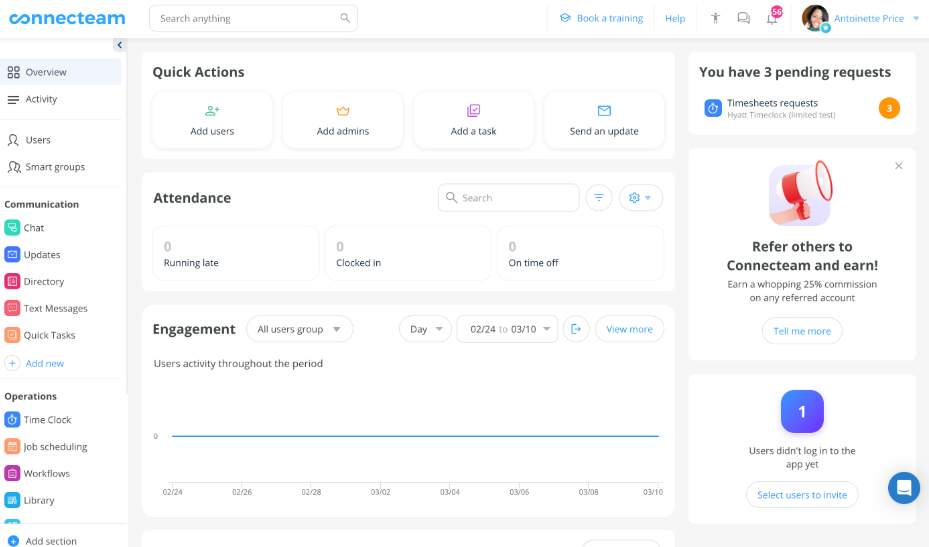This screenshot has height=547, width=929.
Task: Click Select users to invite
Action: click(x=802, y=495)
